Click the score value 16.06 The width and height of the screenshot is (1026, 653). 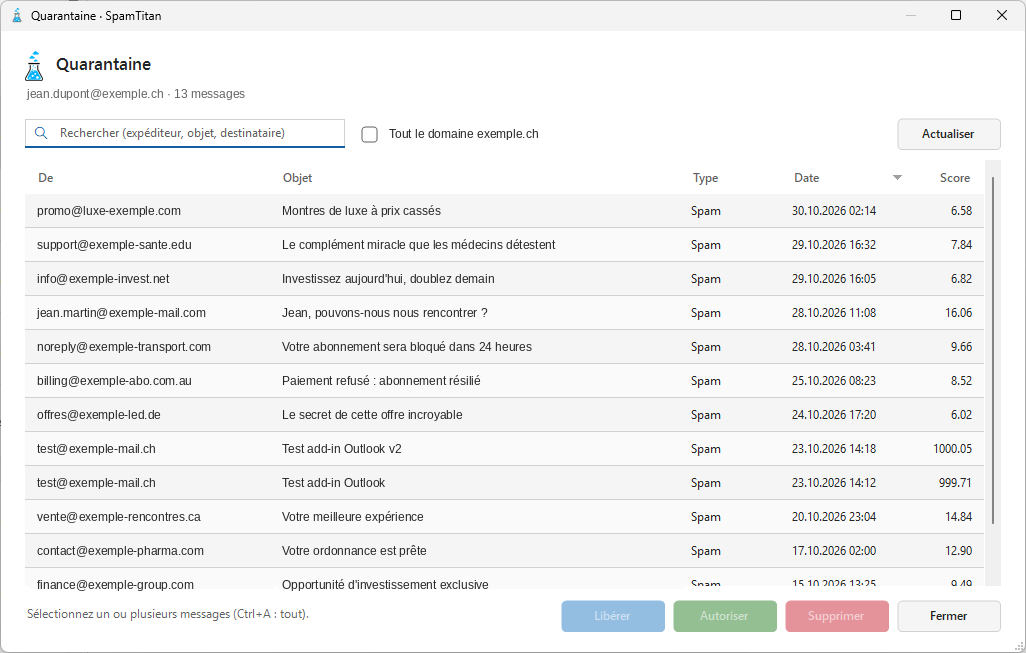tap(959, 313)
